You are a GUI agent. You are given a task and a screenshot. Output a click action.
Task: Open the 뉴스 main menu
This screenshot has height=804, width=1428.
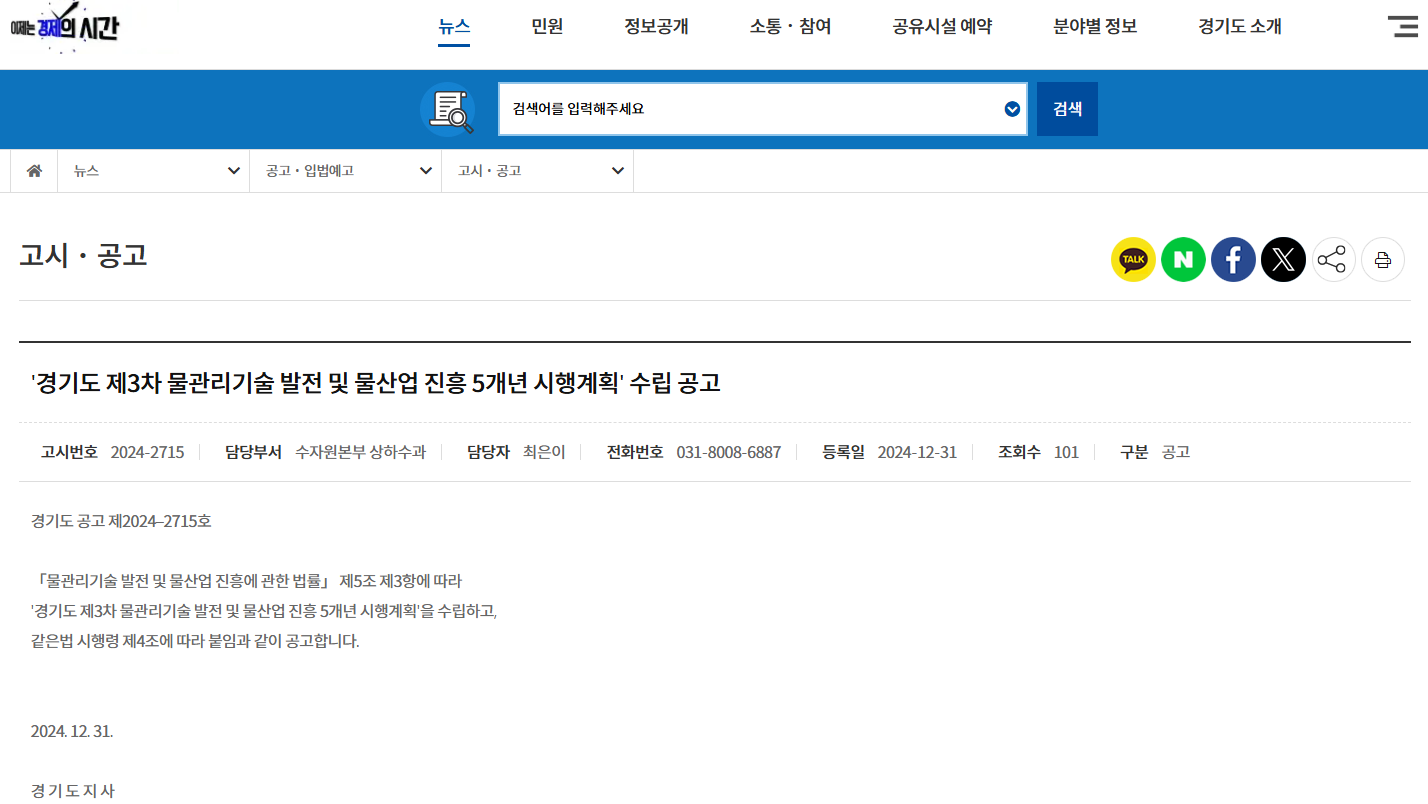pyautogui.click(x=454, y=27)
